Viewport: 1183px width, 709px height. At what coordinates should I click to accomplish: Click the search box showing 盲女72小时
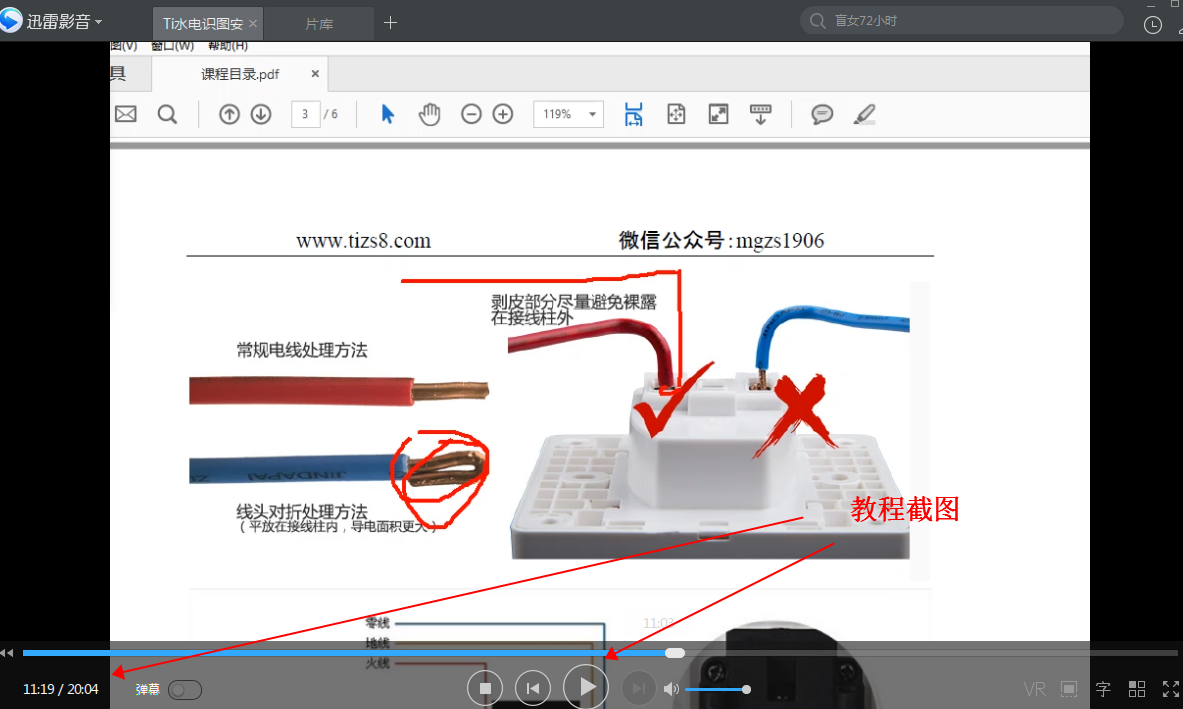(x=961, y=21)
